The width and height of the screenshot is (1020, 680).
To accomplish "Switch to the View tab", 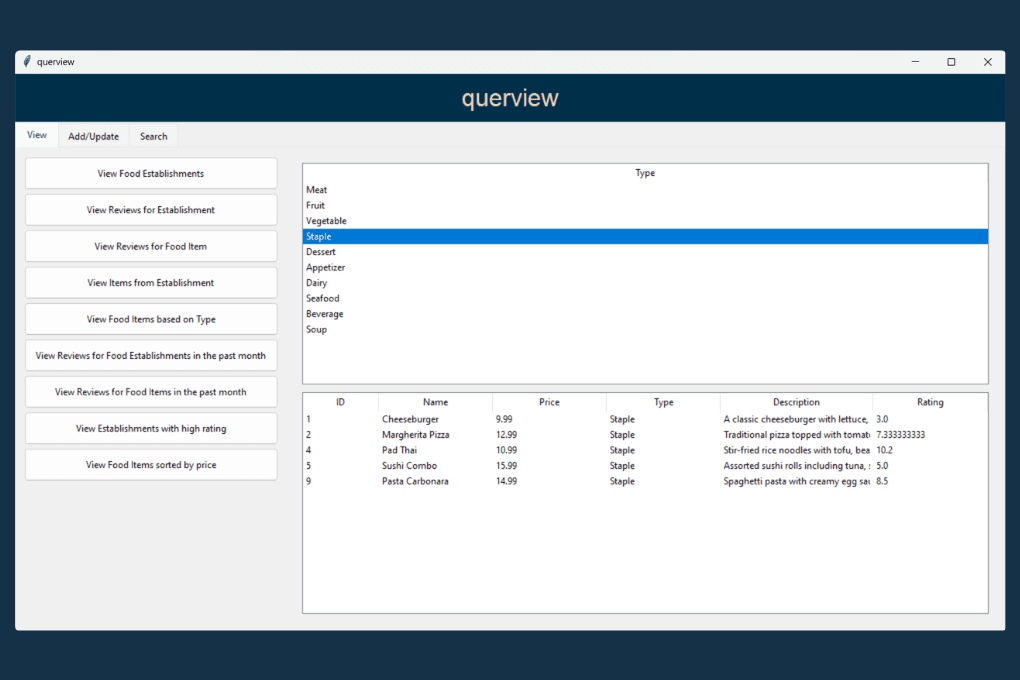I will tap(37, 135).
